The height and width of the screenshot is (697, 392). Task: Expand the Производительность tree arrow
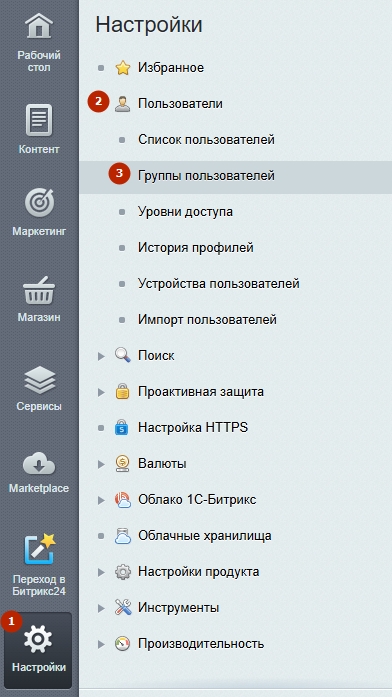click(x=101, y=644)
